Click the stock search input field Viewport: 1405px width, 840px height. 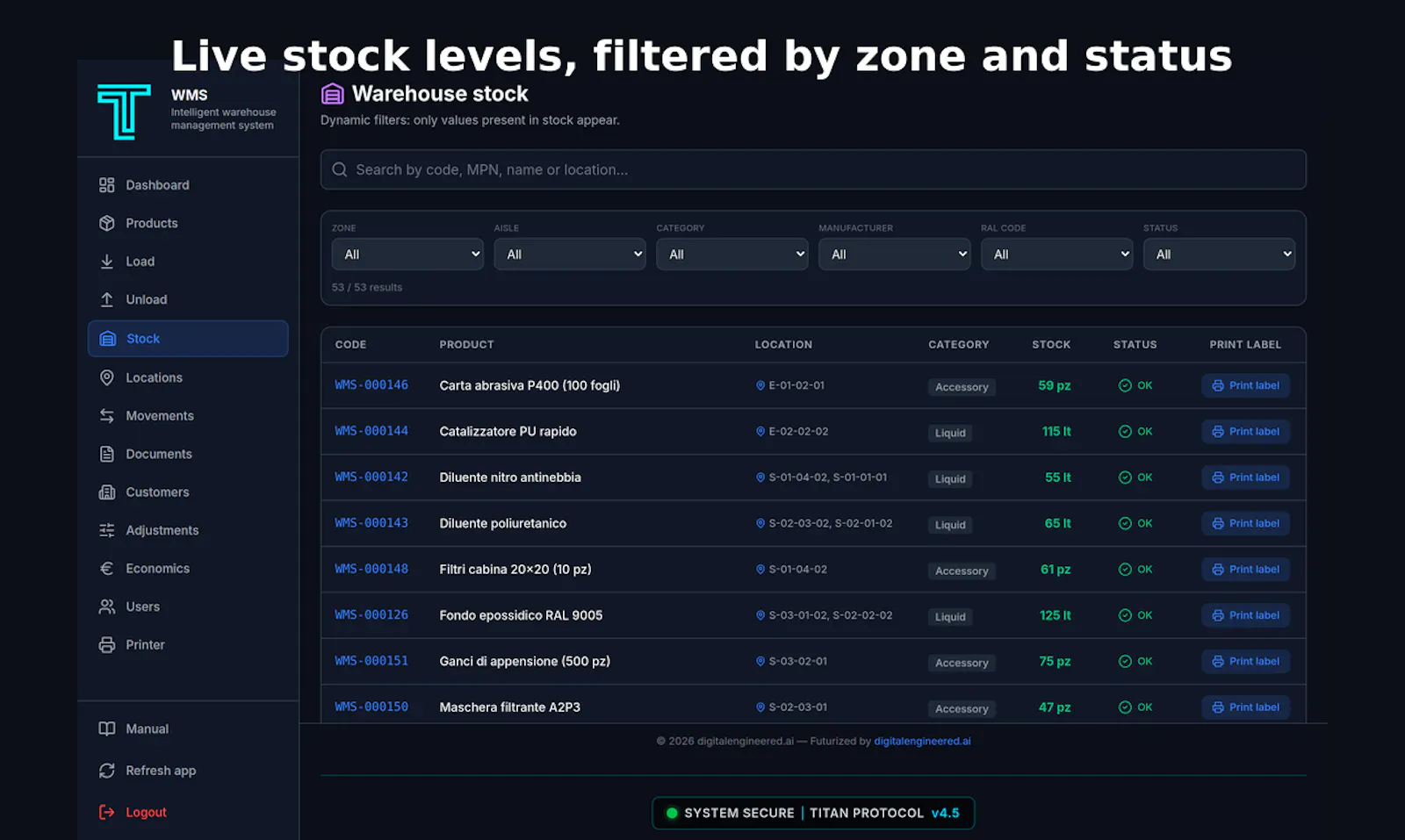pos(813,169)
